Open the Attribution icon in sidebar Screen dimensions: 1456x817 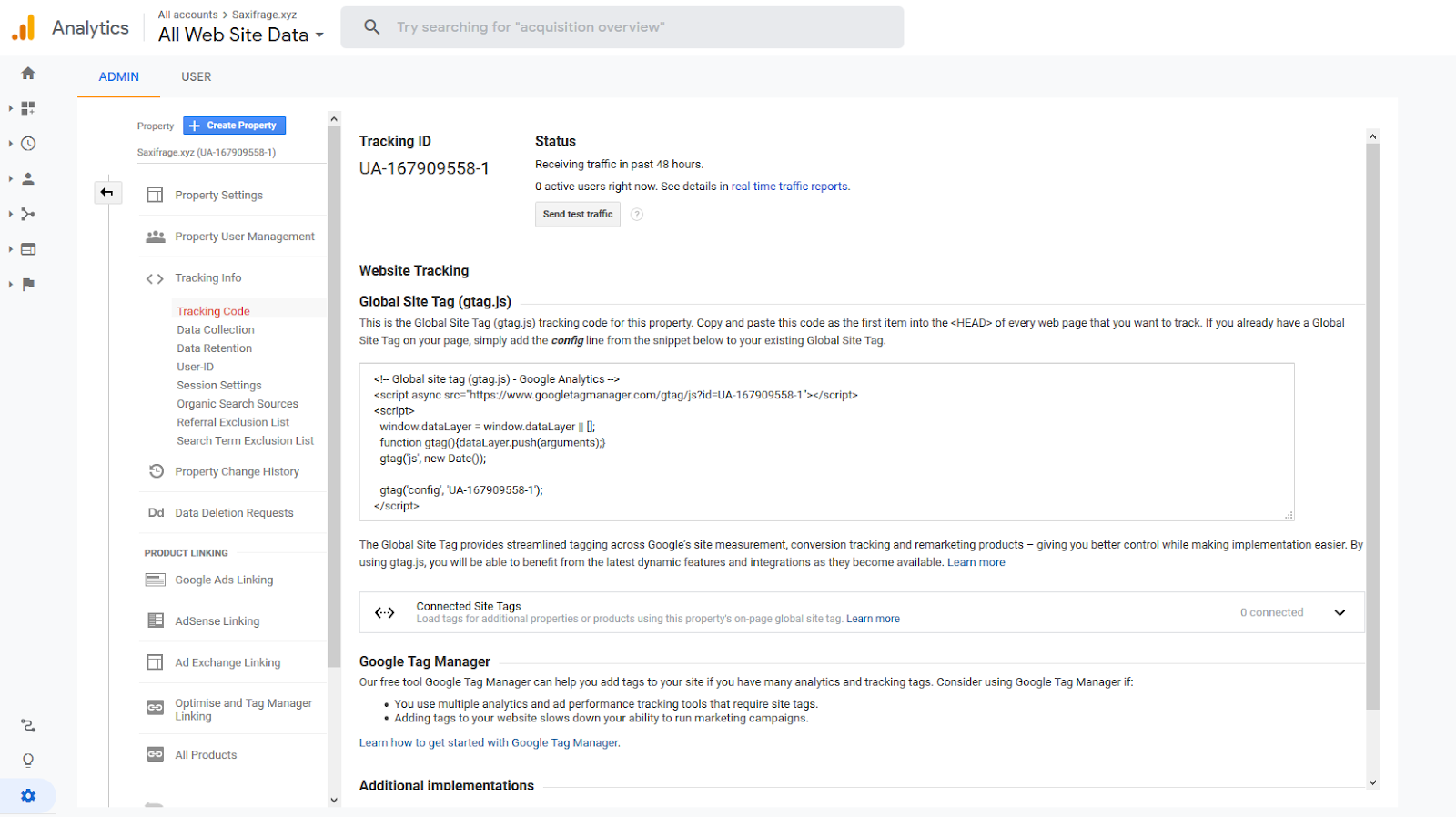click(x=28, y=725)
